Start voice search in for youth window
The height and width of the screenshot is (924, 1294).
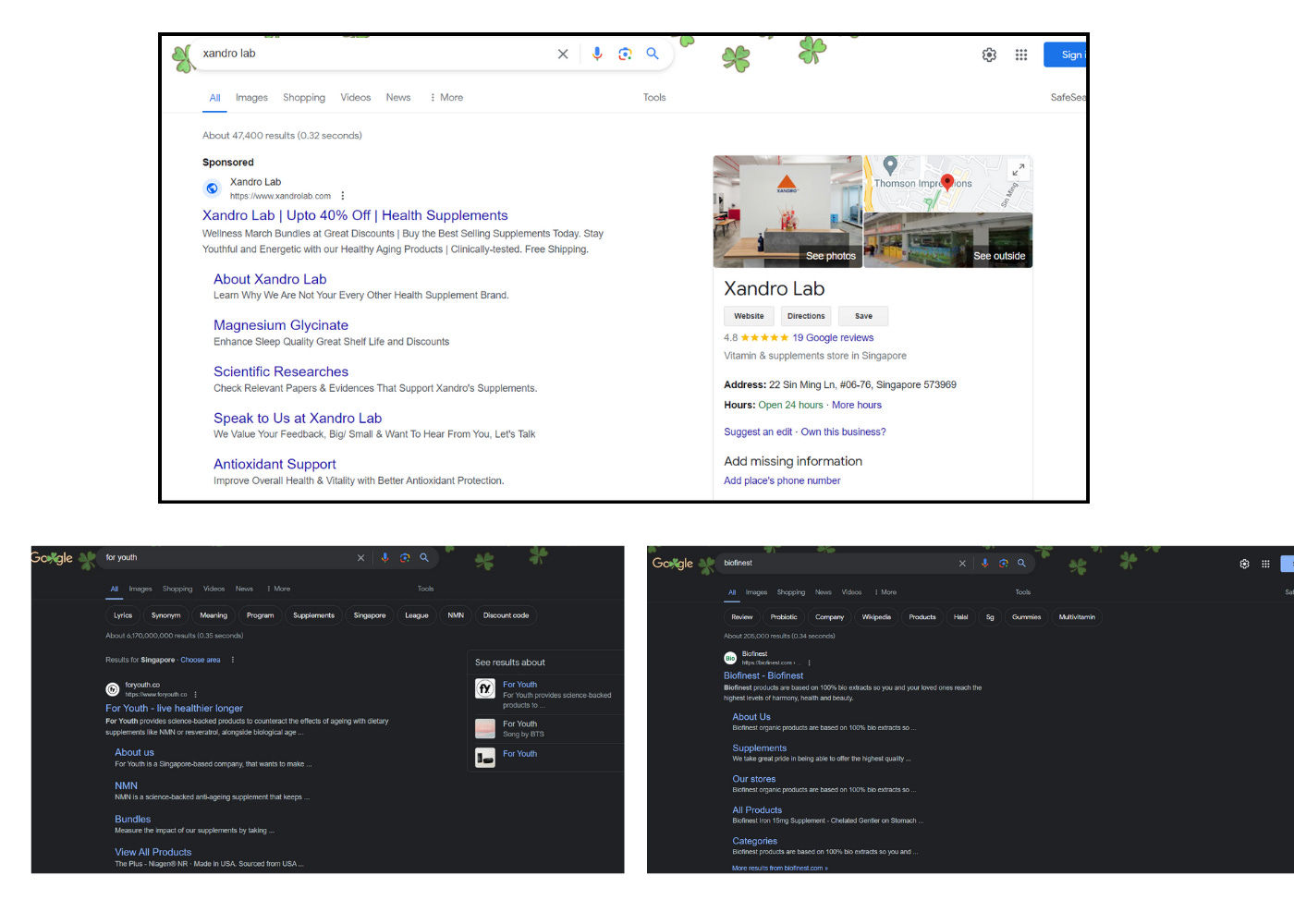(x=385, y=558)
